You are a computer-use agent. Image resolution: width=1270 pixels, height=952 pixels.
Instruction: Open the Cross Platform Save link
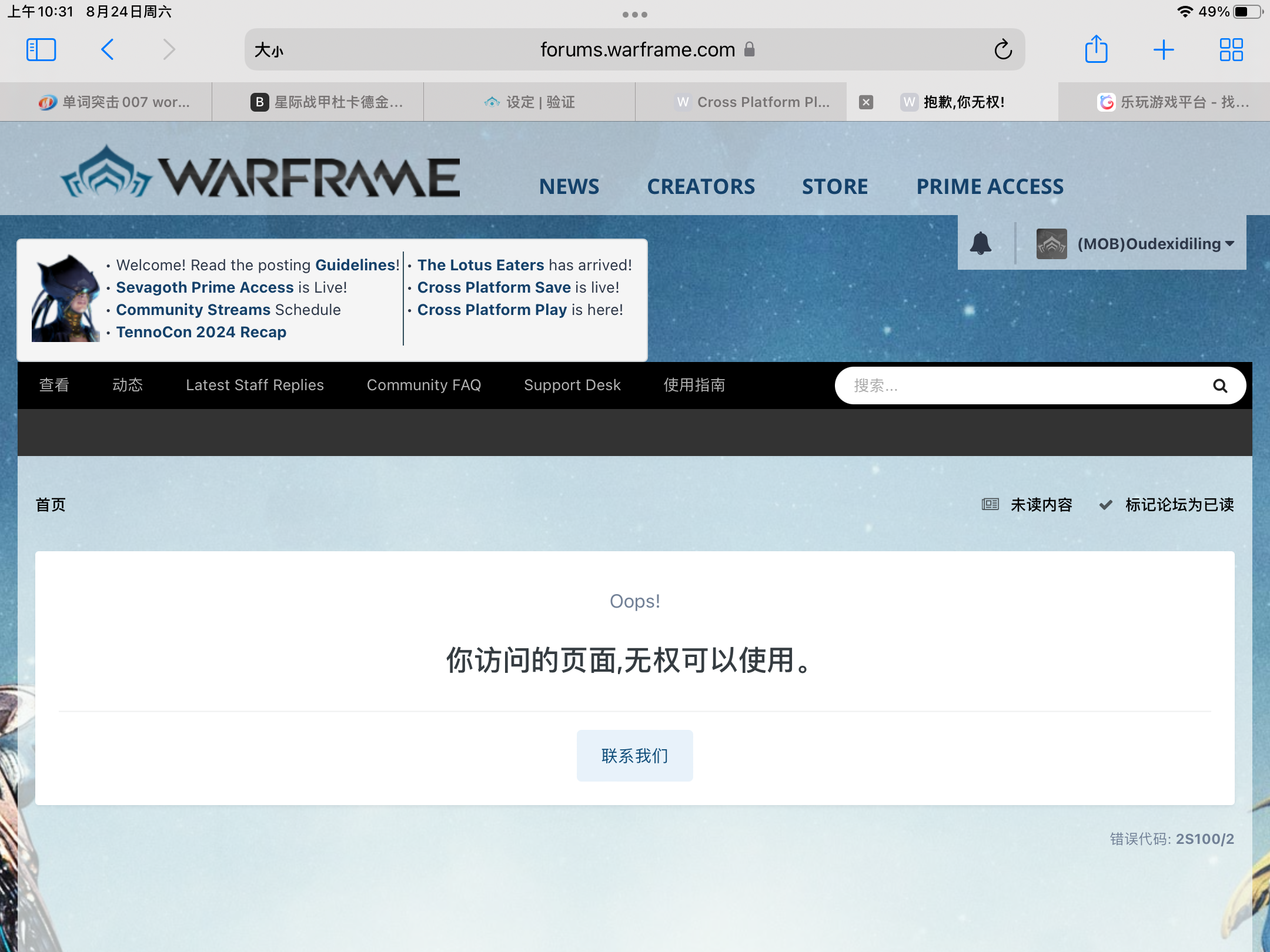(494, 287)
